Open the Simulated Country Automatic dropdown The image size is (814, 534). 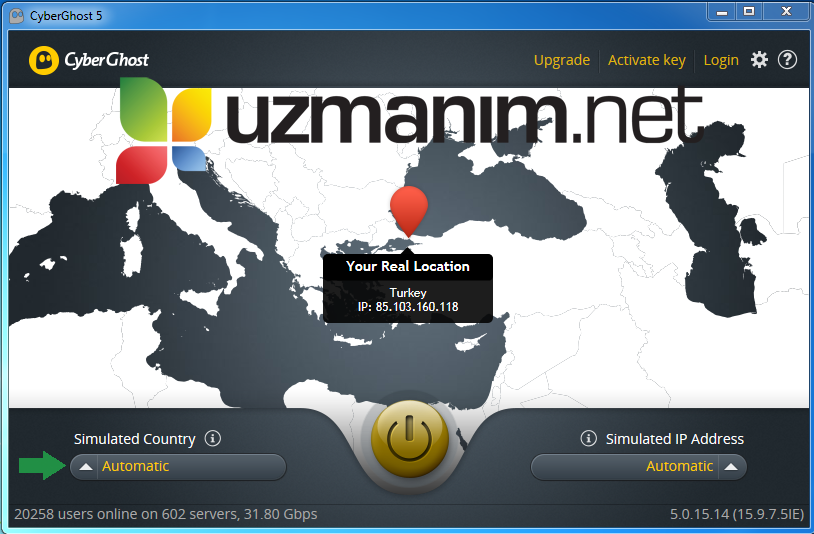tap(178, 467)
